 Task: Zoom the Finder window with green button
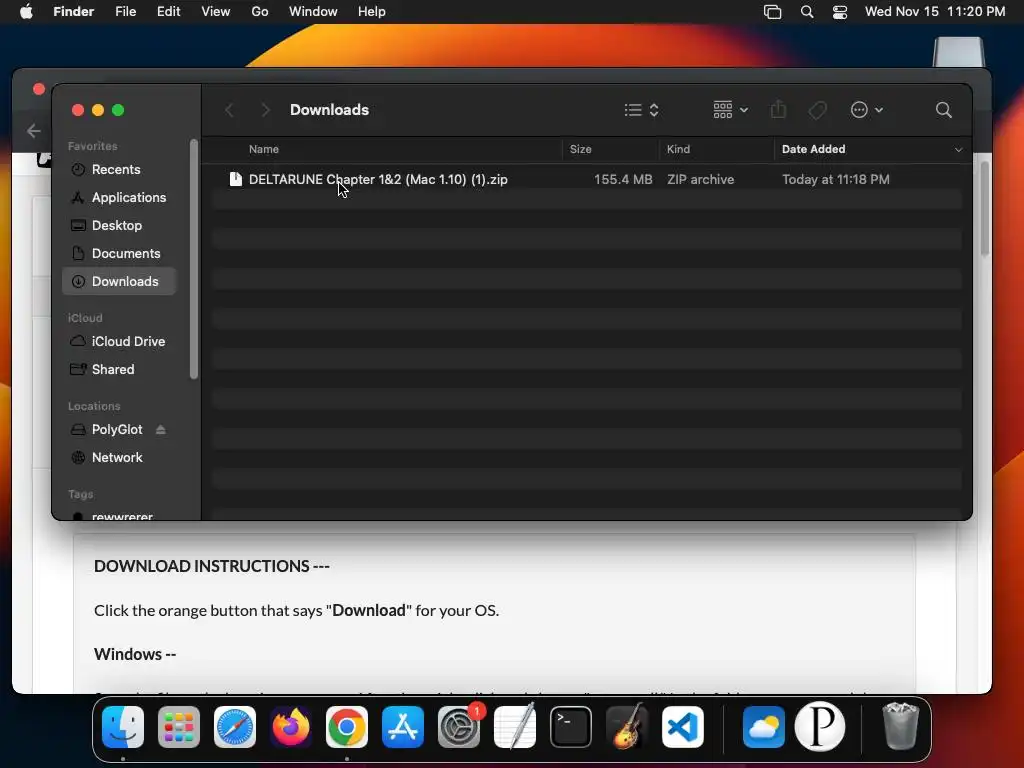(x=118, y=110)
